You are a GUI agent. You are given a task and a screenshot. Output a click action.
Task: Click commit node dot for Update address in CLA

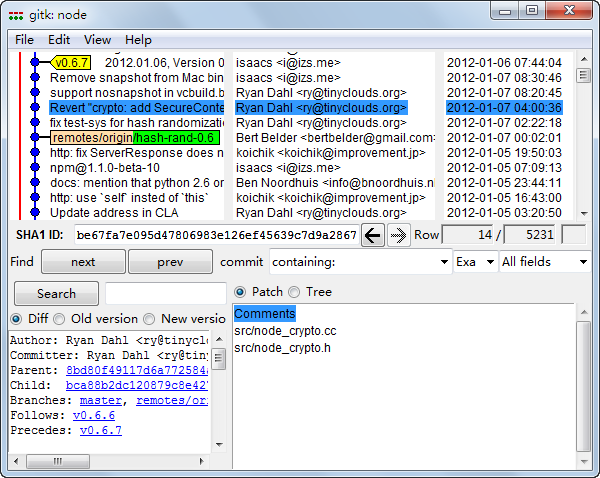click(35, 212)
